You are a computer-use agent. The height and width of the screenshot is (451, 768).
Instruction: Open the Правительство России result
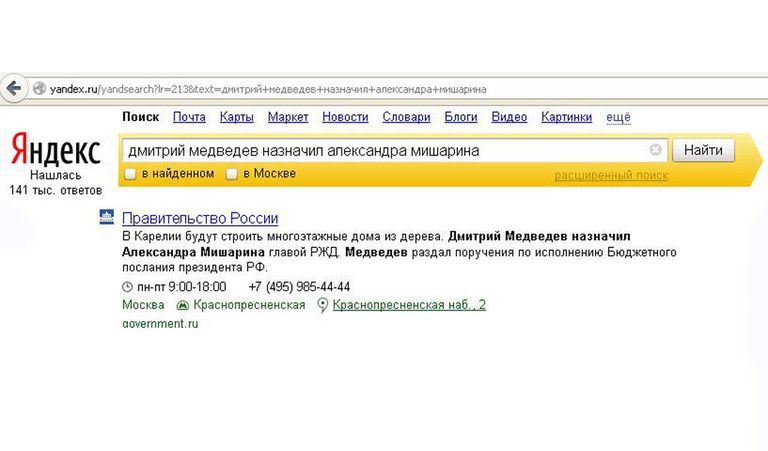[200, 218]
